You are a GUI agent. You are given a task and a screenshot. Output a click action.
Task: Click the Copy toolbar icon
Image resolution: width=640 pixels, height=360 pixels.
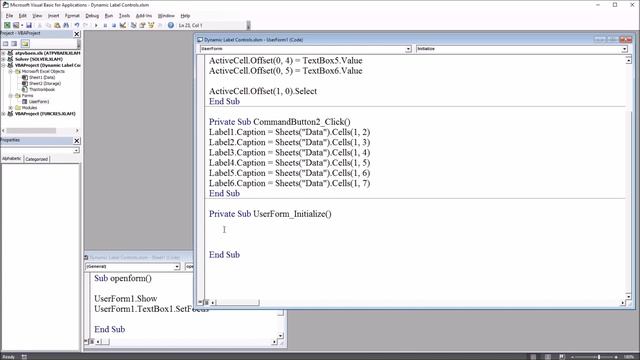coord(48,25)
